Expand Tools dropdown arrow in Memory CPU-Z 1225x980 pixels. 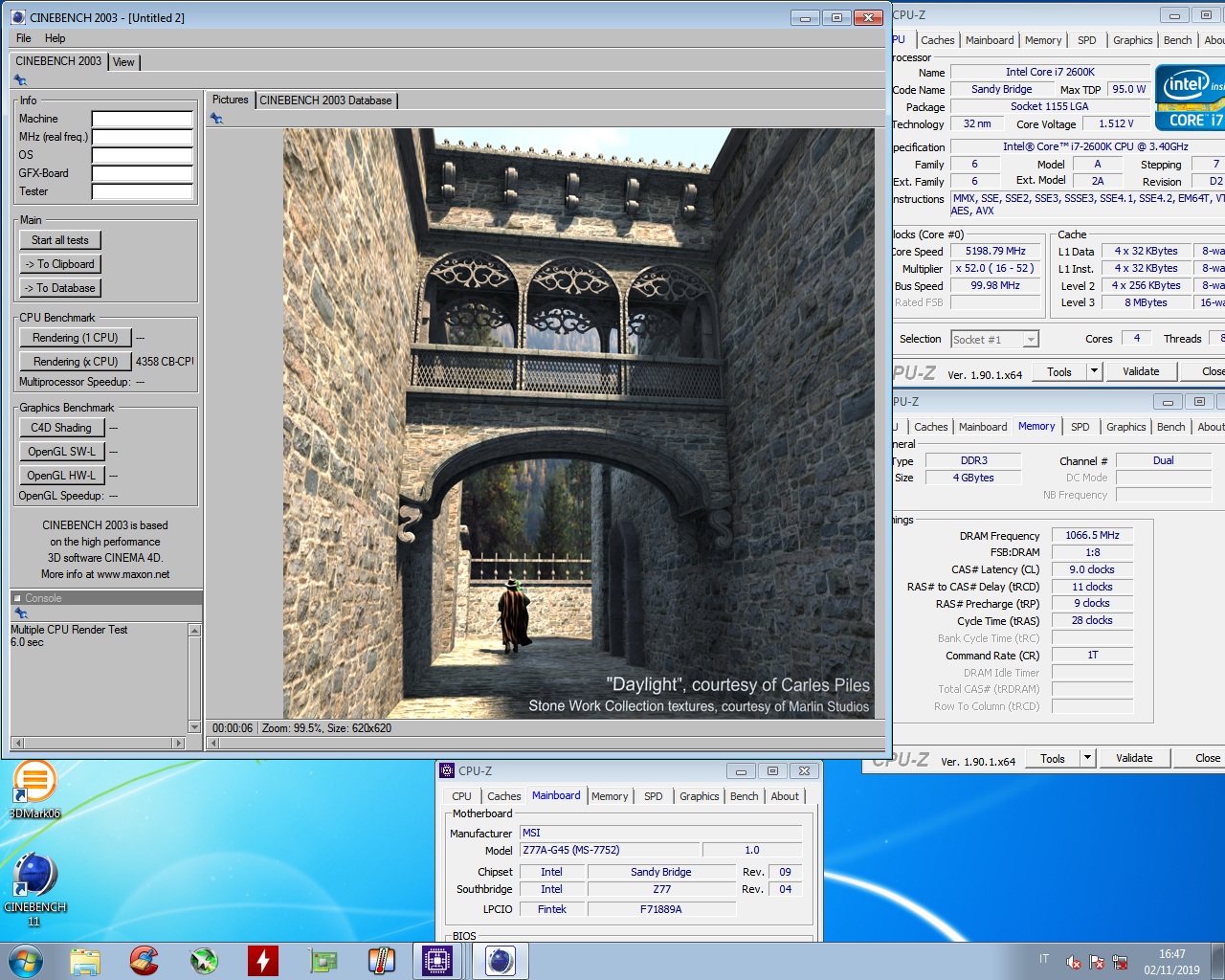pos(1088,758)
